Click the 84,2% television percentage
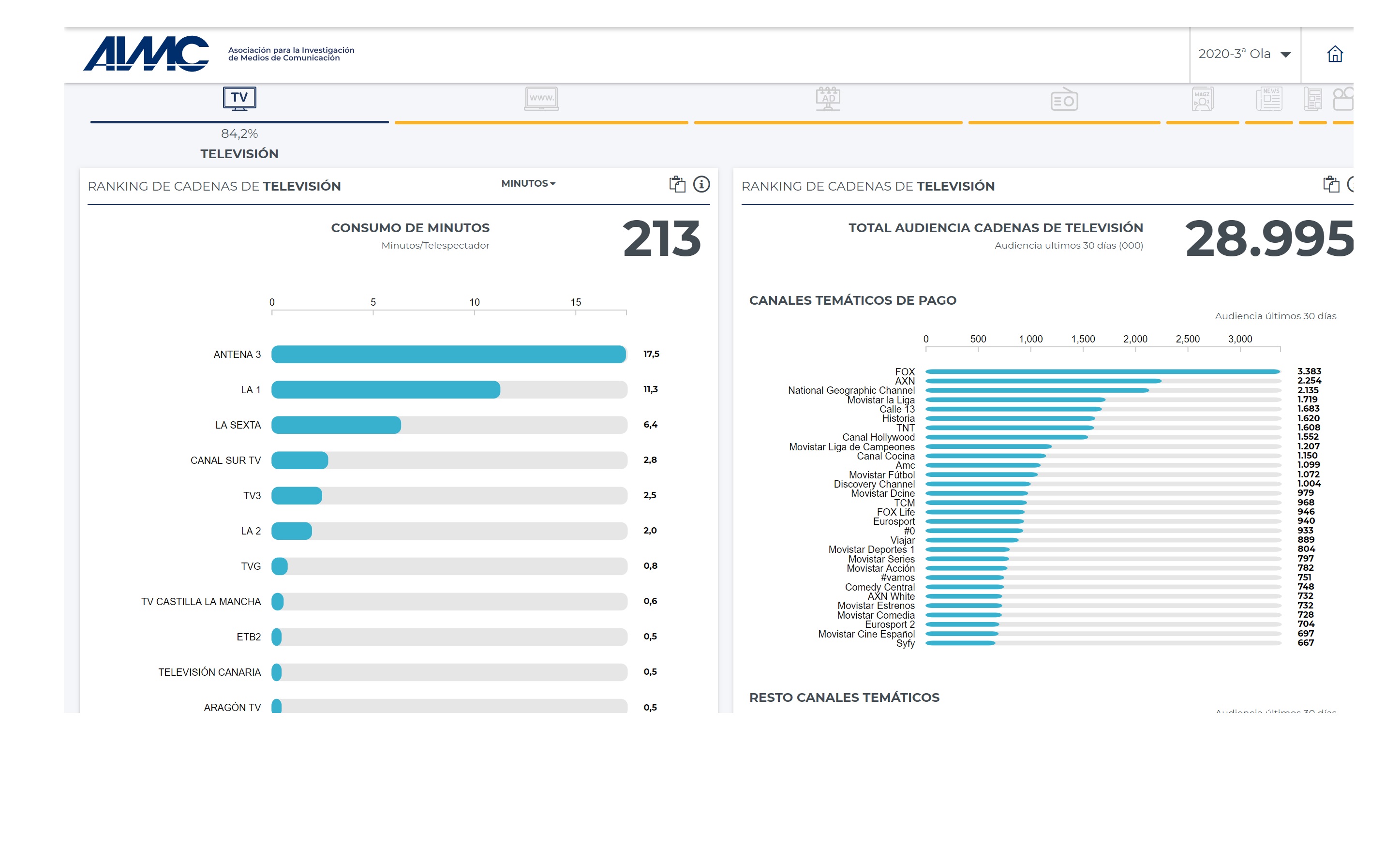Image resolution: width=1400 pixels, height=860 pixels. tap(239, 133)
